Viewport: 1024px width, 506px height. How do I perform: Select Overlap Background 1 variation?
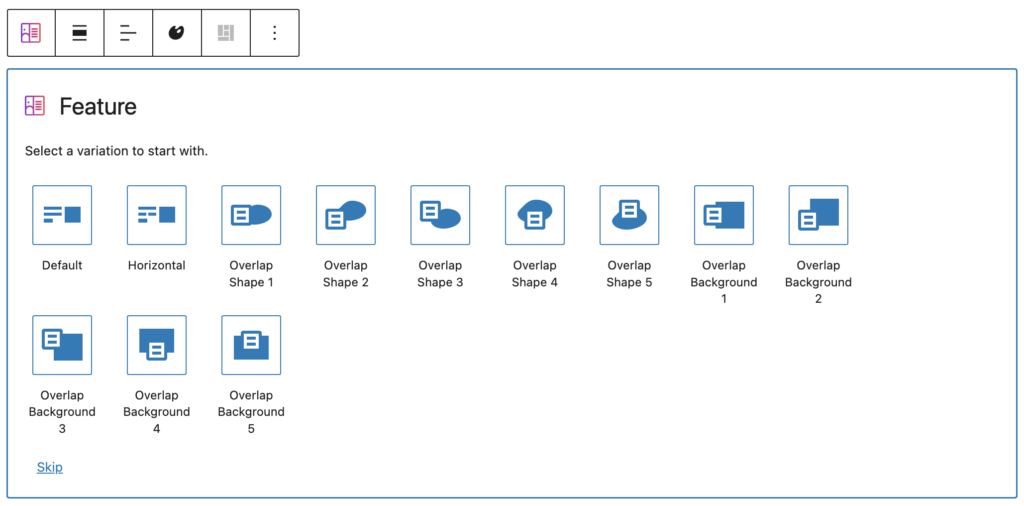[x=724, y=215]
